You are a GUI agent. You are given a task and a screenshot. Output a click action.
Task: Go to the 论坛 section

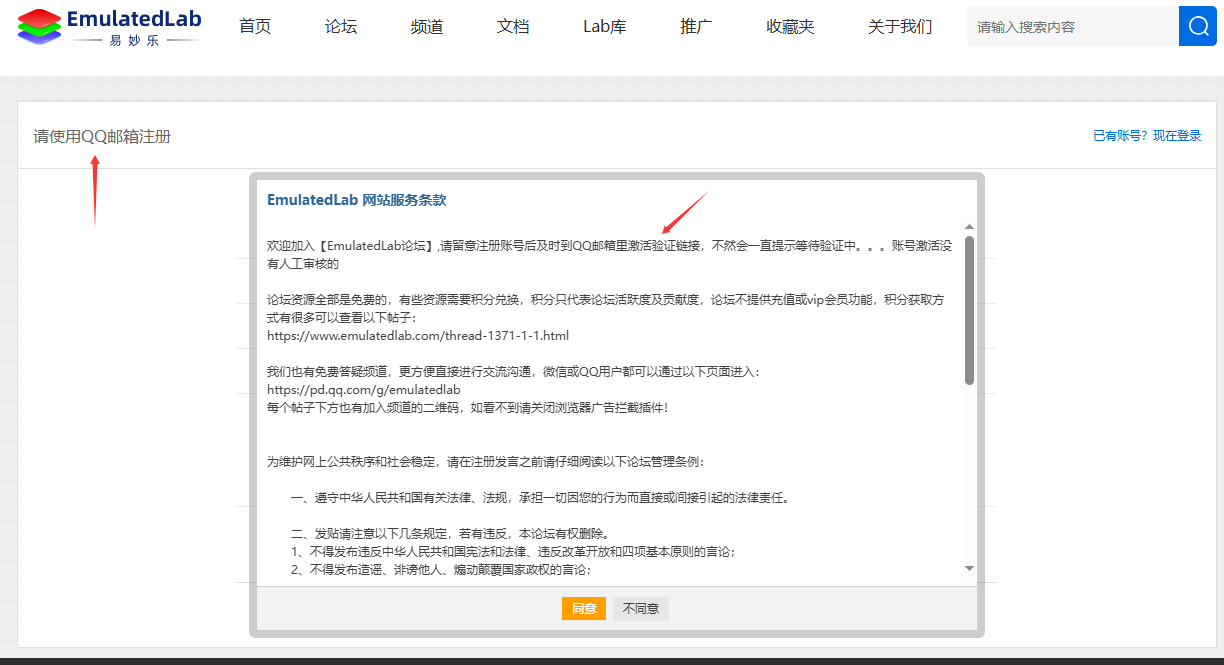tap(341, 27)
